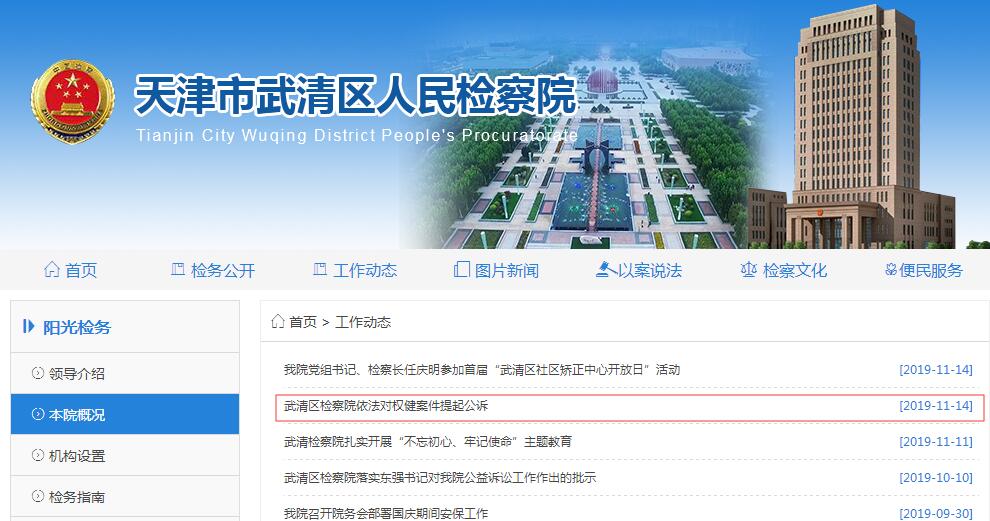Open the 社区矫正中心开放日 news article
The height and width of the screenshot is (521, 990).
(482, 369)
